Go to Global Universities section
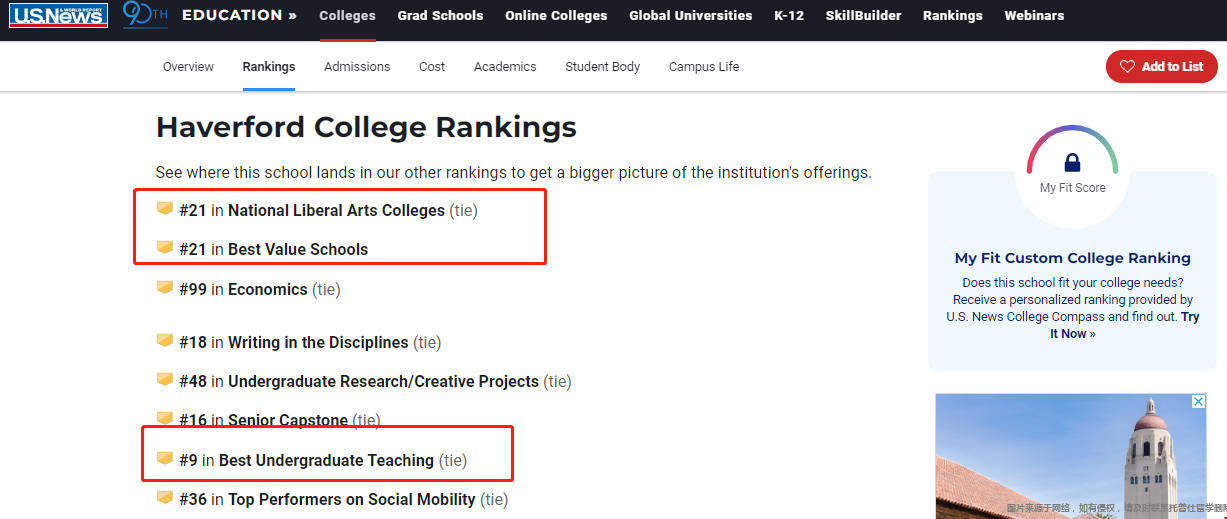The height and width of the screenshot is (519, 1227). point(690,16)
